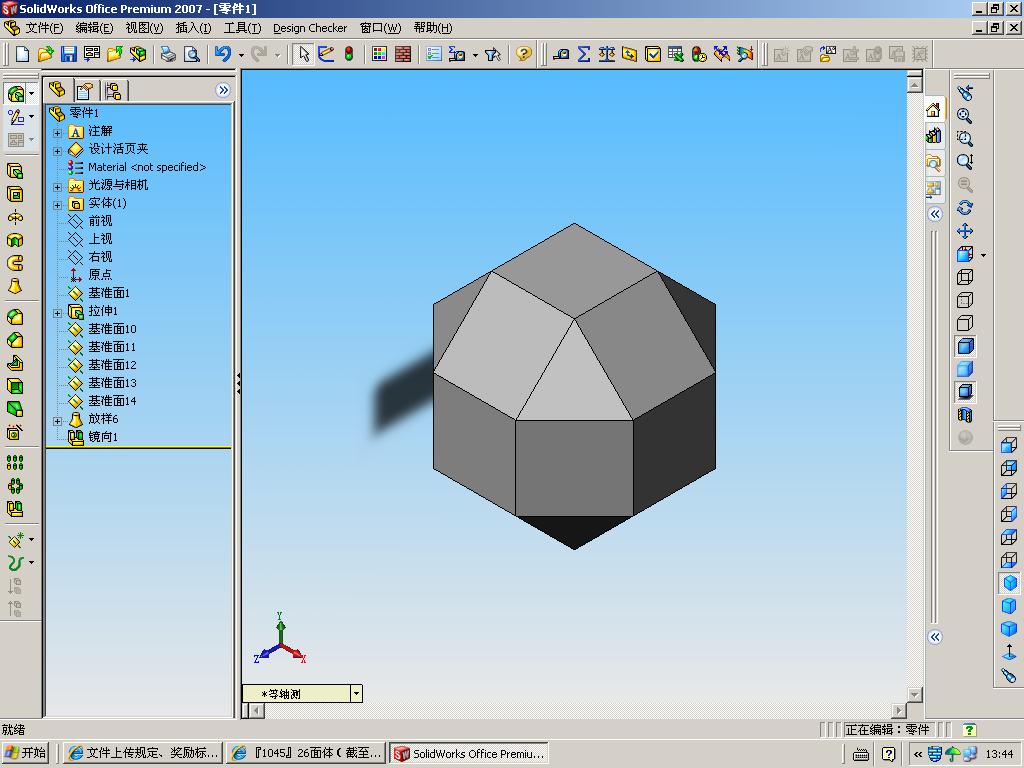Collapse the right task pane with chevron

click(935, 214)
